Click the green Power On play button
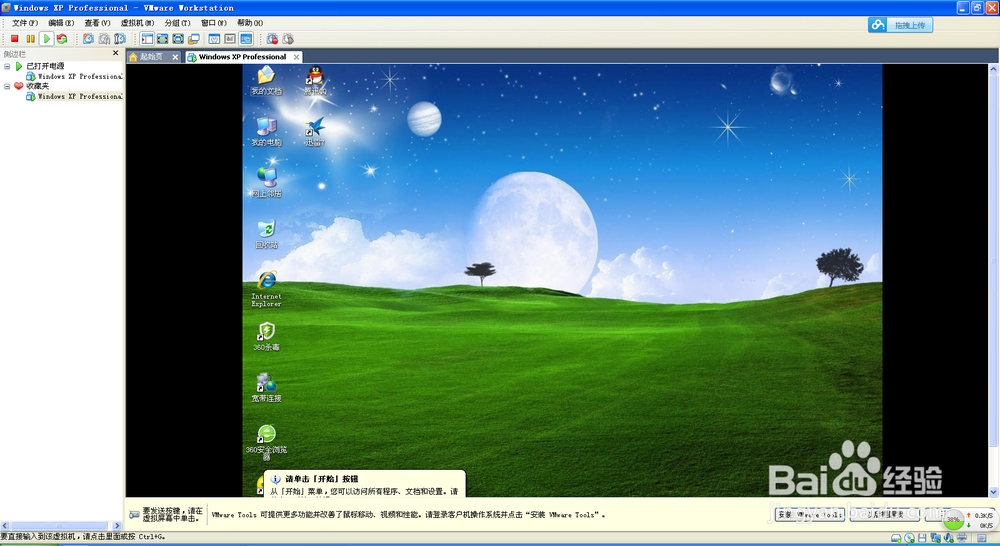The height and width of the screenshot is (546, 1000). point(47,39)
